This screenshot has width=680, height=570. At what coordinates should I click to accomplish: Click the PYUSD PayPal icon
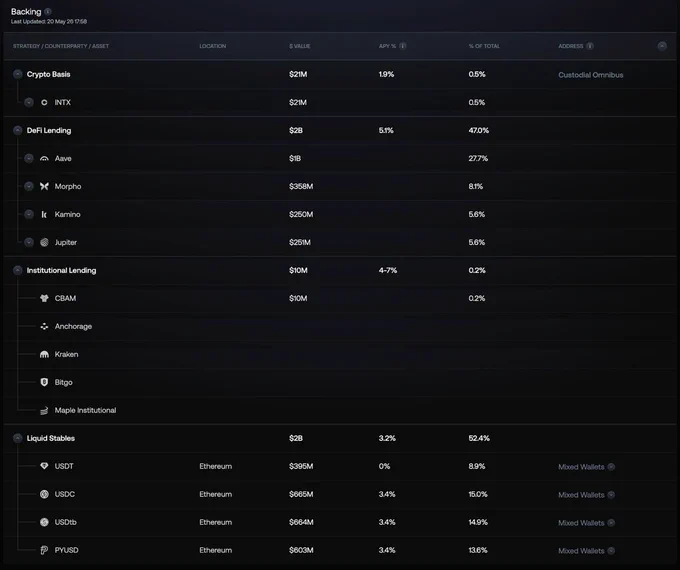pyautogui.click(x=44, y=550)
